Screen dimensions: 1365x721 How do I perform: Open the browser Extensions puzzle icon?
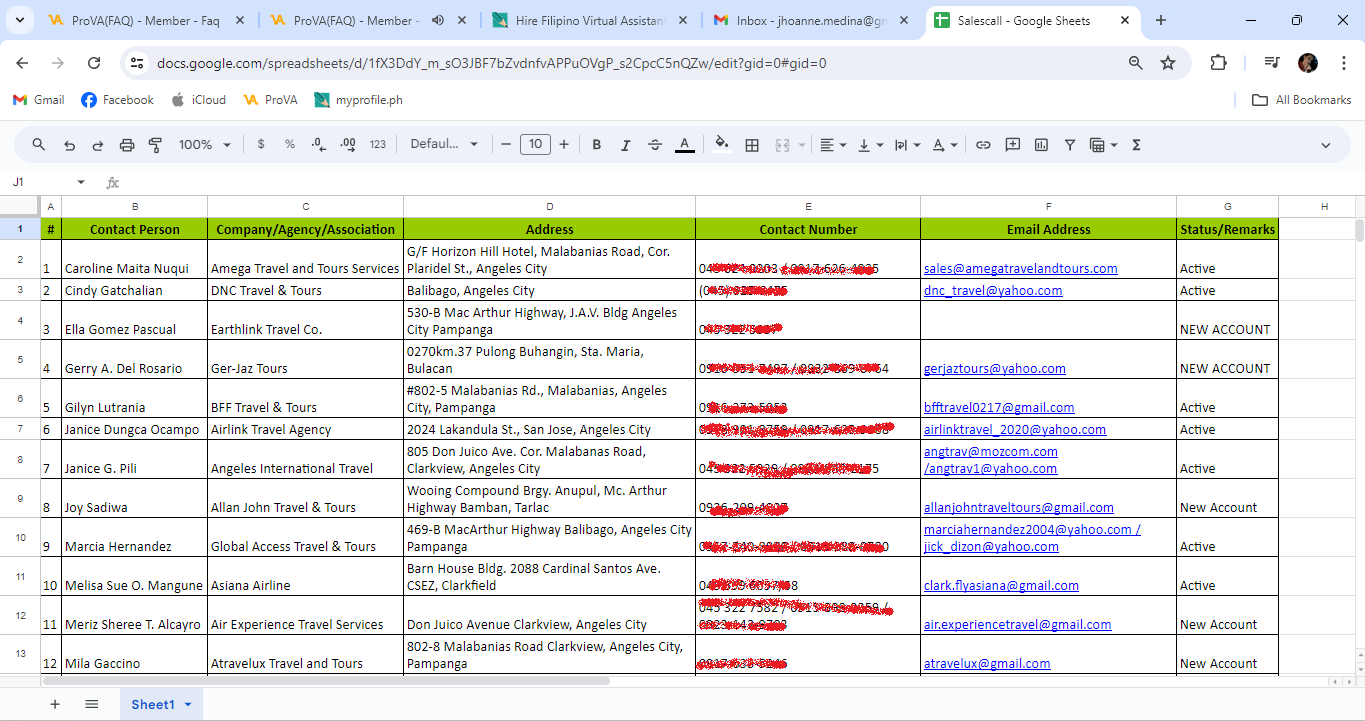1218,63
